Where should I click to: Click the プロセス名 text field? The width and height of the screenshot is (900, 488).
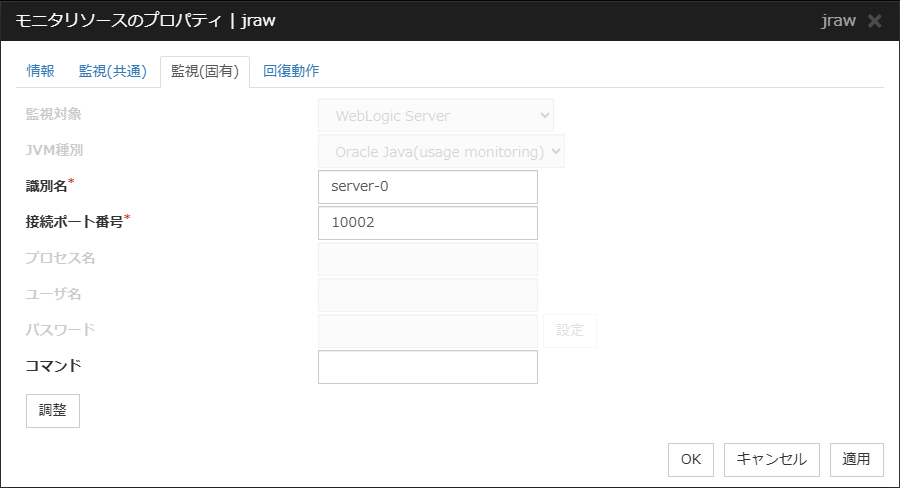pyautogui.click(x=427, y=259)
